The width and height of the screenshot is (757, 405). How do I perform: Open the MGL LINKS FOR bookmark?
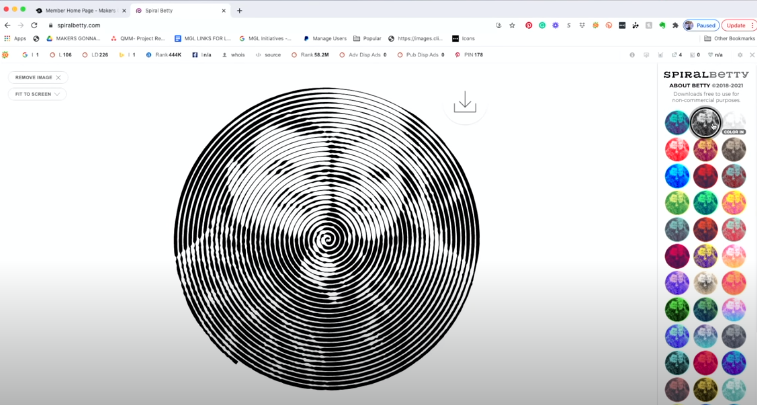coord(203,38)
